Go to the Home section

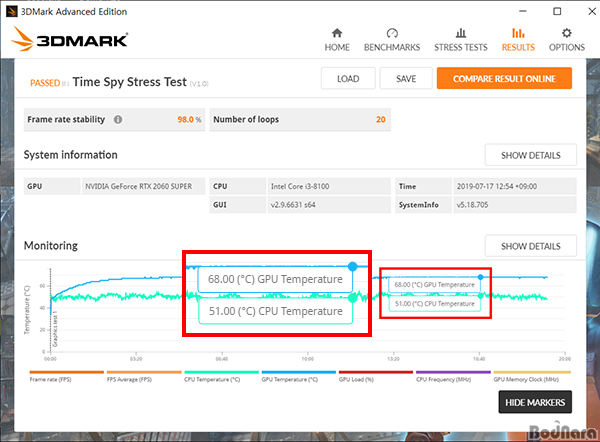[337, 39]
